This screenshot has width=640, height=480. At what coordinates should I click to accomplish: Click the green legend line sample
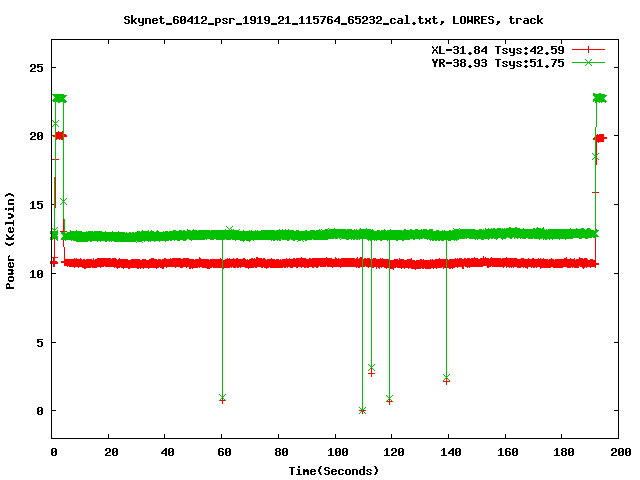588,62
